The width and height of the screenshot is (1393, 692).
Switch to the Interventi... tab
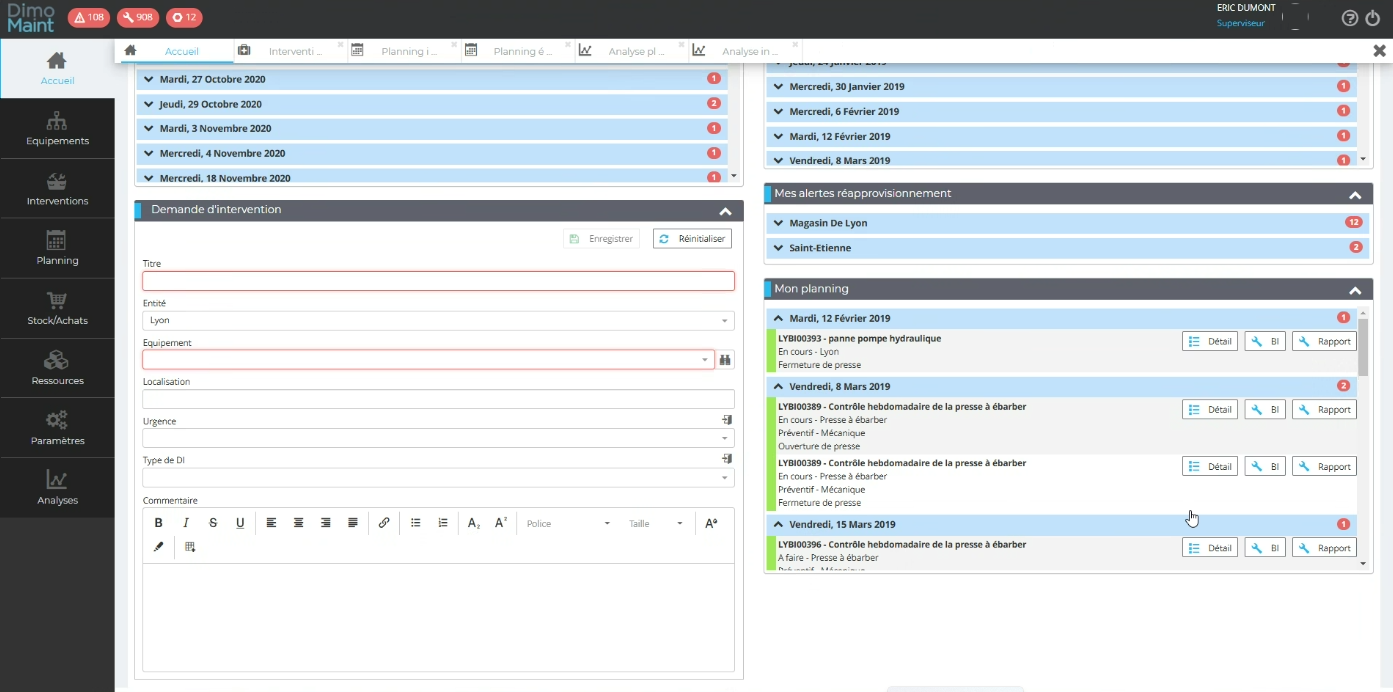tap(293, 51)
